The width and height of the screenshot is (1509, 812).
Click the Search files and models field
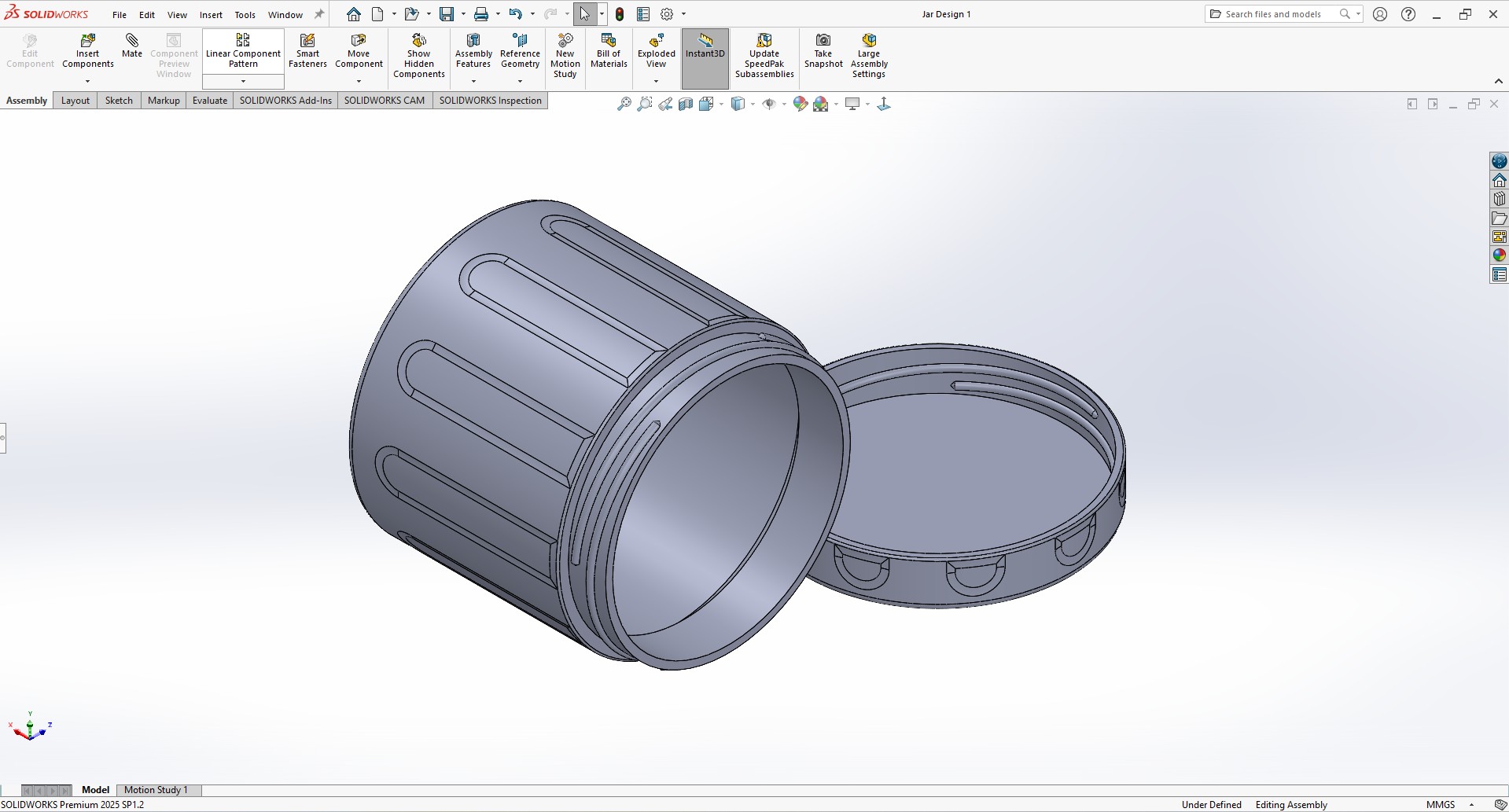tap(1274, 14)
